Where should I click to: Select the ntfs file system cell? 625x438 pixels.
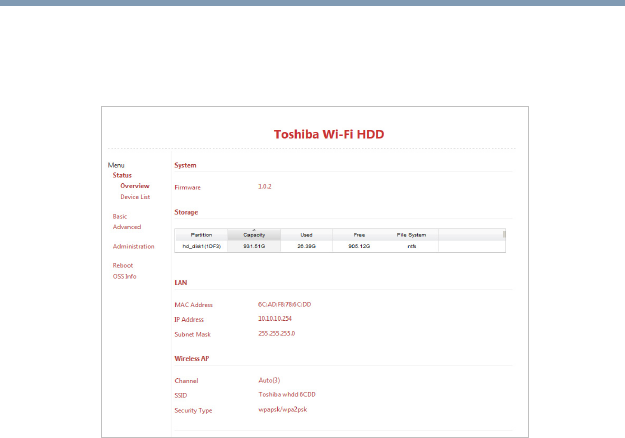tap(411, 246)
